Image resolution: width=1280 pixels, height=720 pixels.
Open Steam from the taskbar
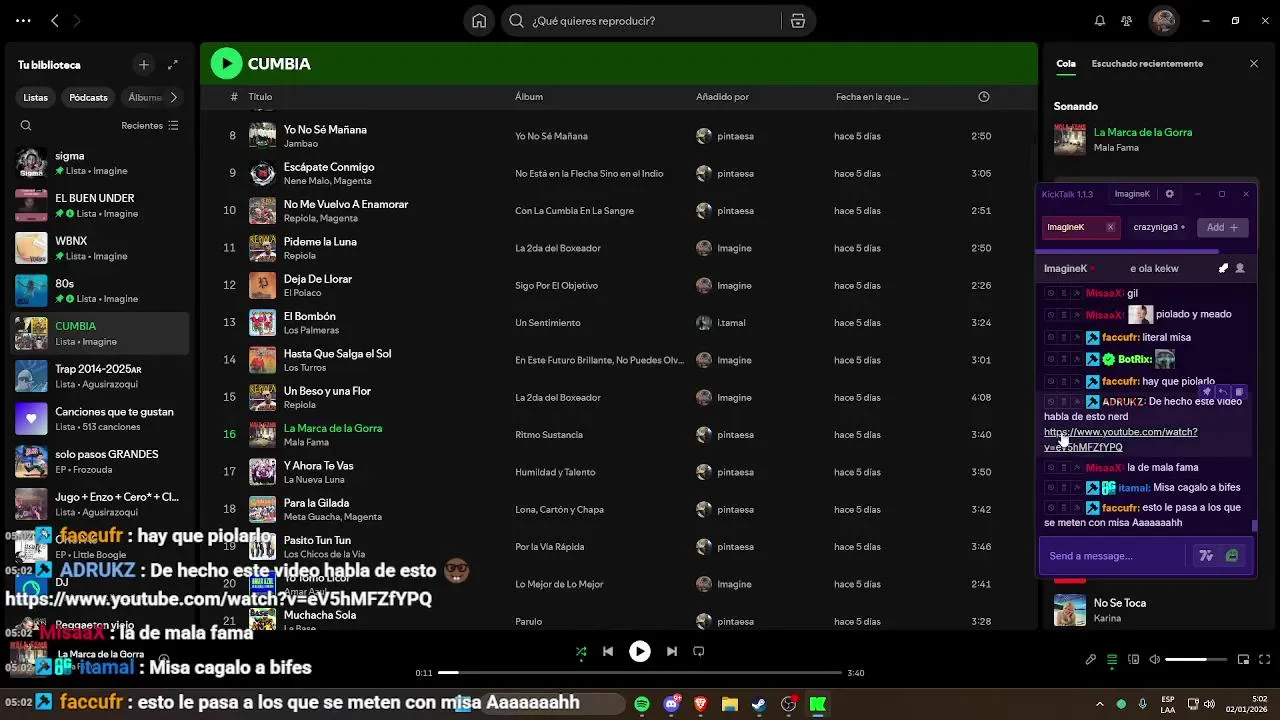(758, 704)
